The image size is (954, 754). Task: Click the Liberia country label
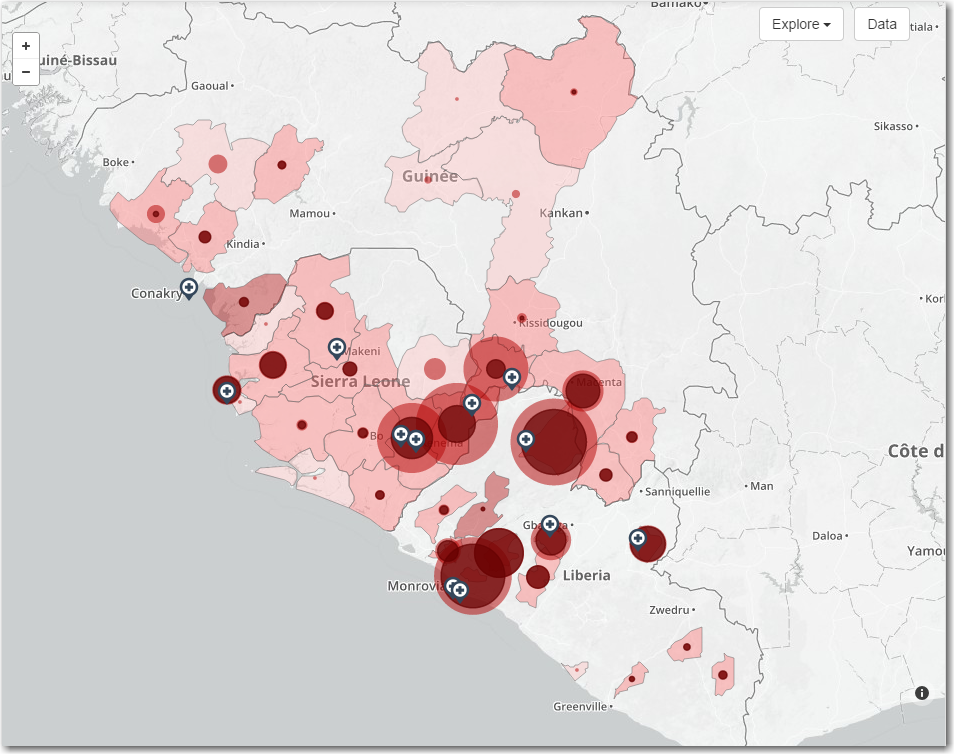pos(586,575)
